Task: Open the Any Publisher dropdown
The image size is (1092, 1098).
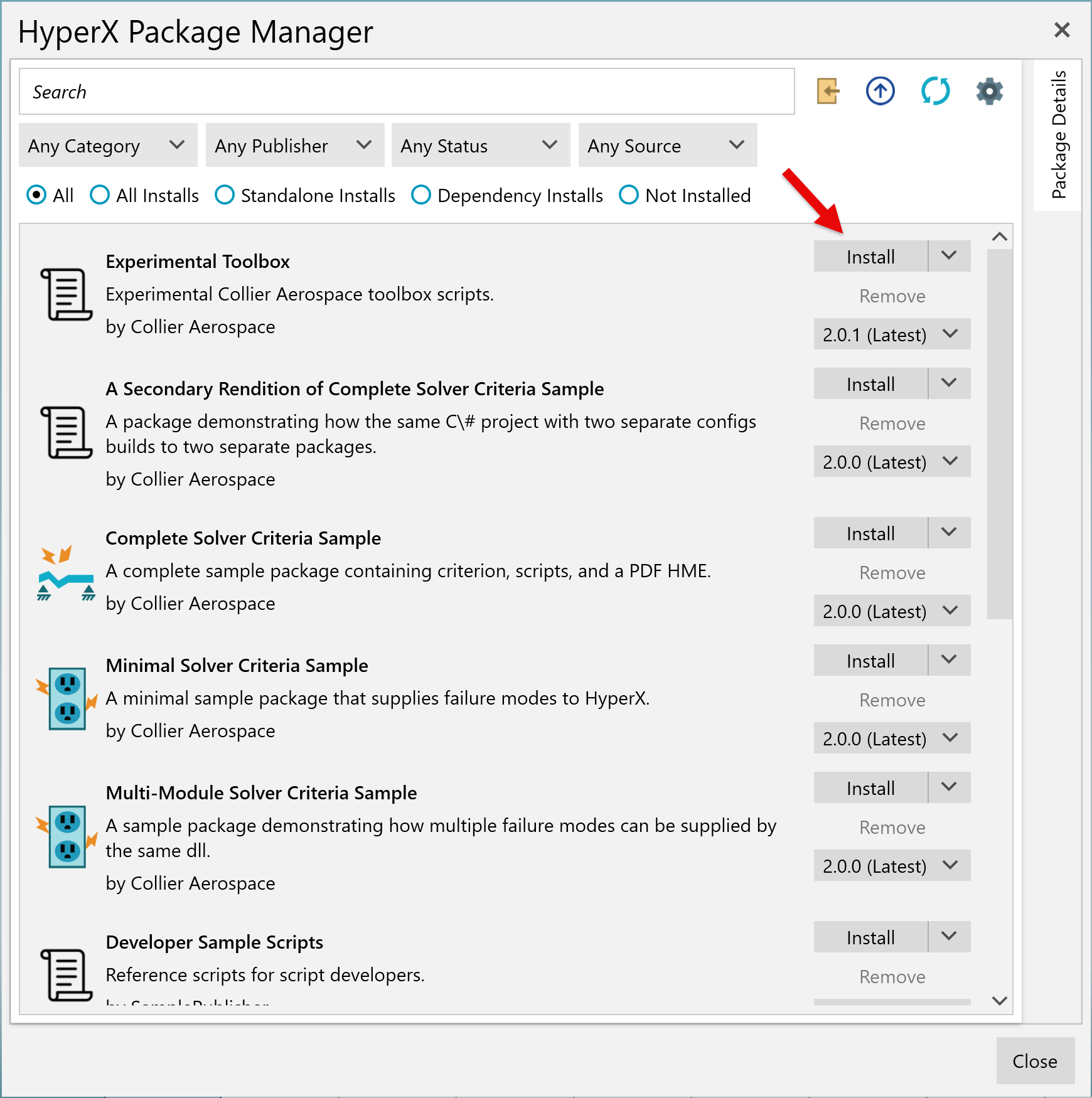Action: pos(295,146)
